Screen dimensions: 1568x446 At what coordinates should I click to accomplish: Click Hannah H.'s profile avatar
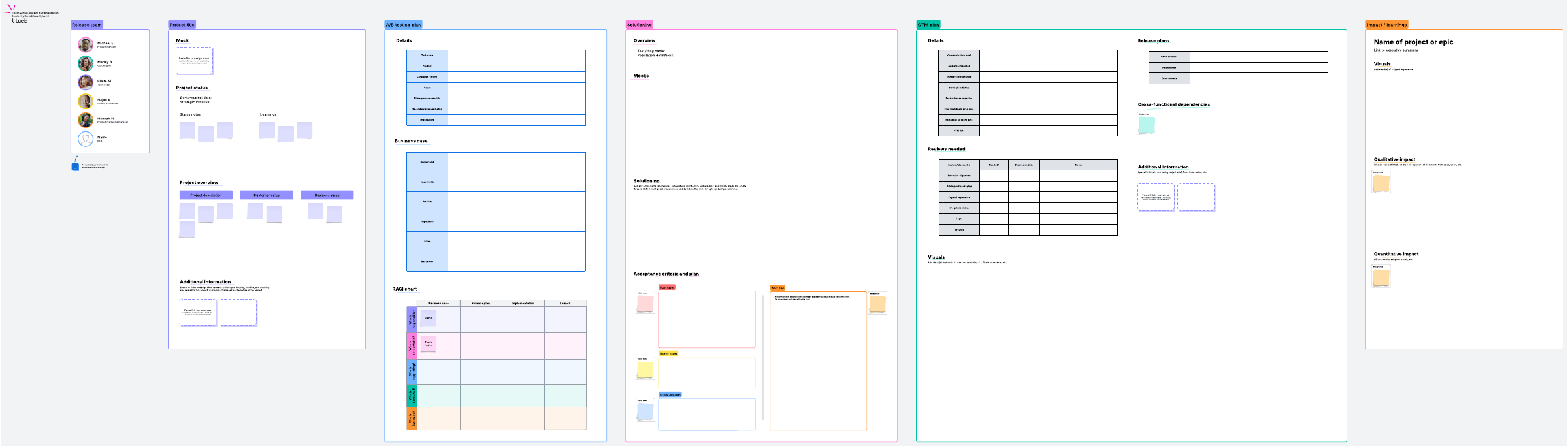coord(86,120)
